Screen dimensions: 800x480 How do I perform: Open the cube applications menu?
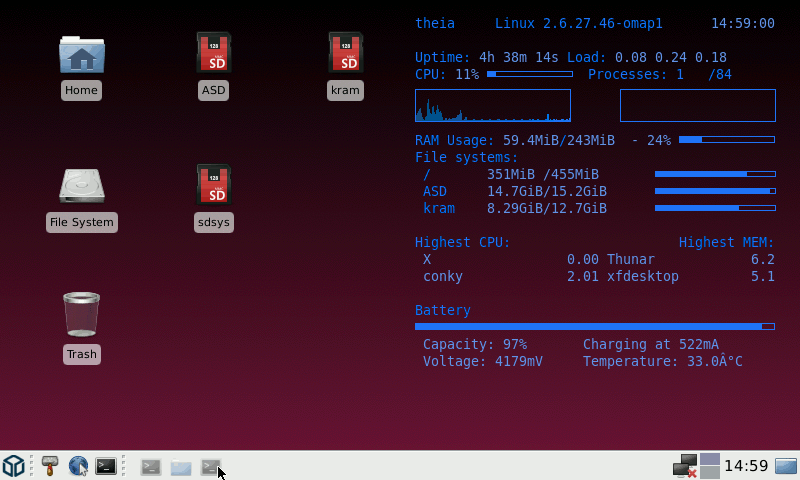click(x=13, y=466)
